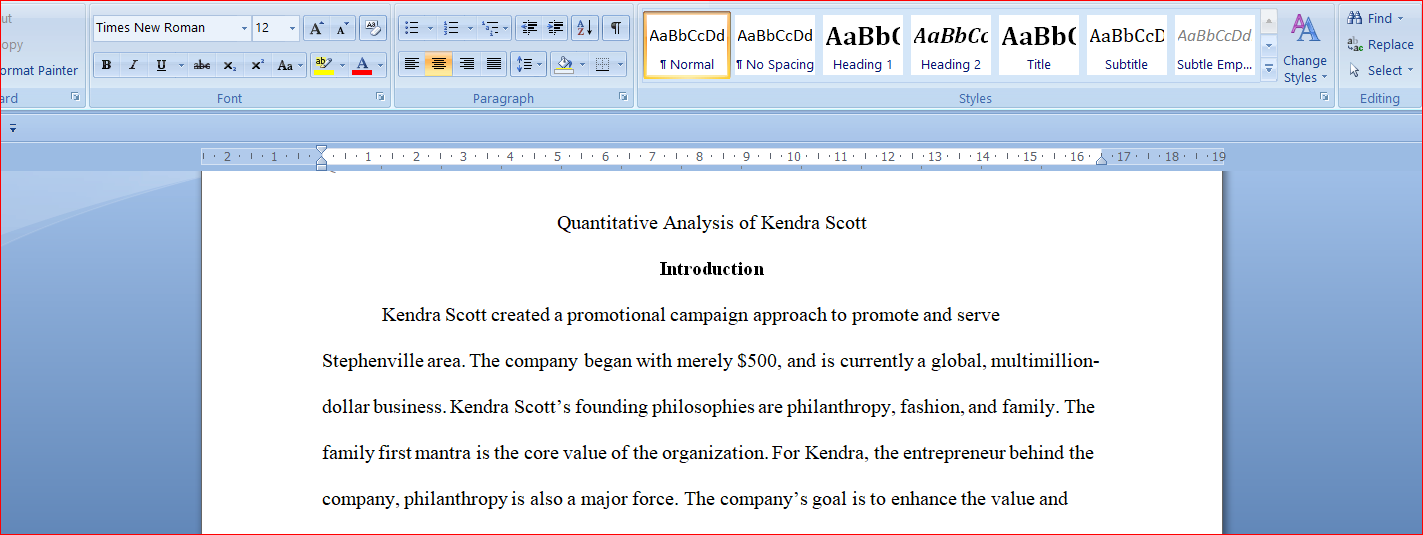Apply superscript formatting

257,65
